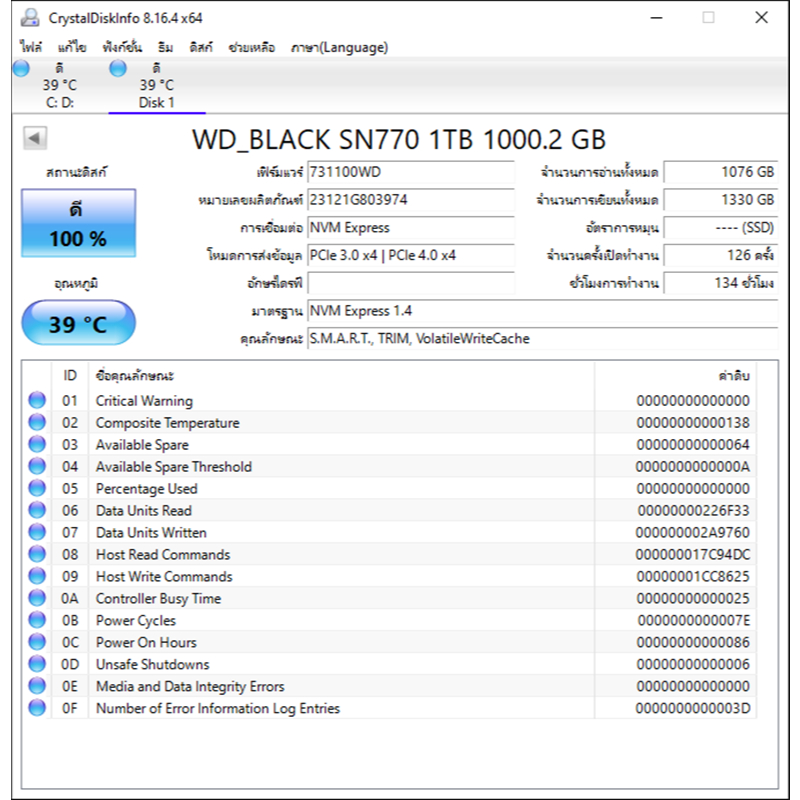
Task: Click status orb beside Power On Hours
Action: coord(37,643)
